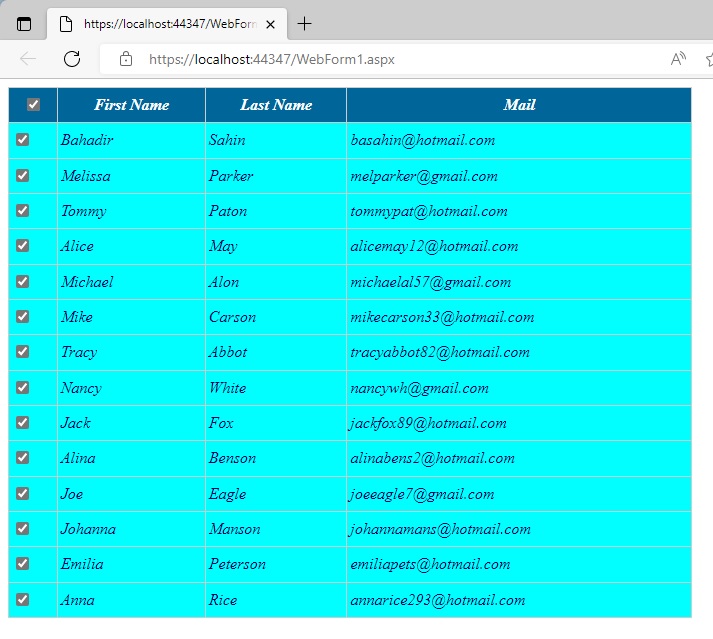Click email annarice293@hotmail.com
713x639 pixels.
coord(437,601)
